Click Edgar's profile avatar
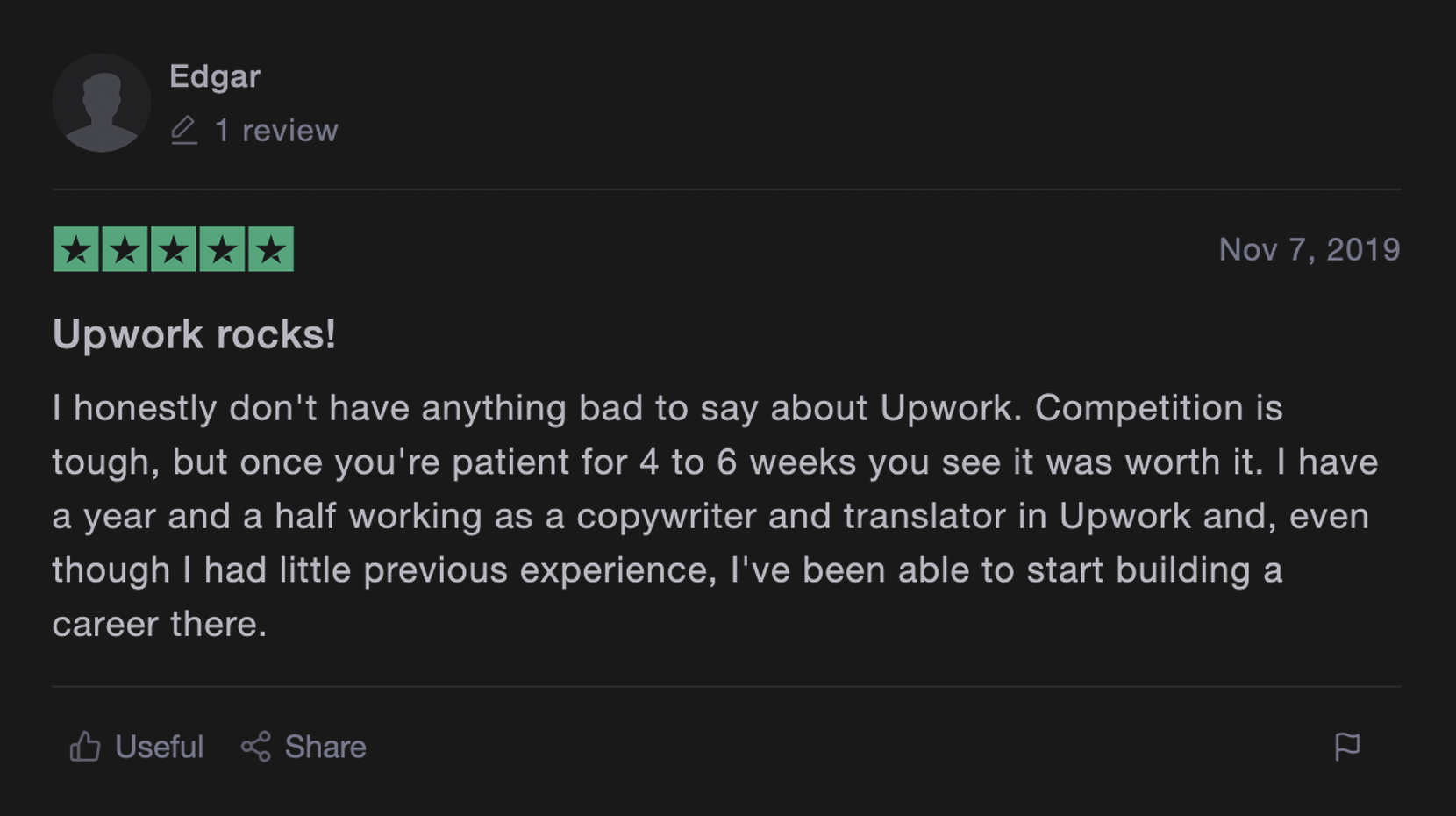 [x=102, y=103]
